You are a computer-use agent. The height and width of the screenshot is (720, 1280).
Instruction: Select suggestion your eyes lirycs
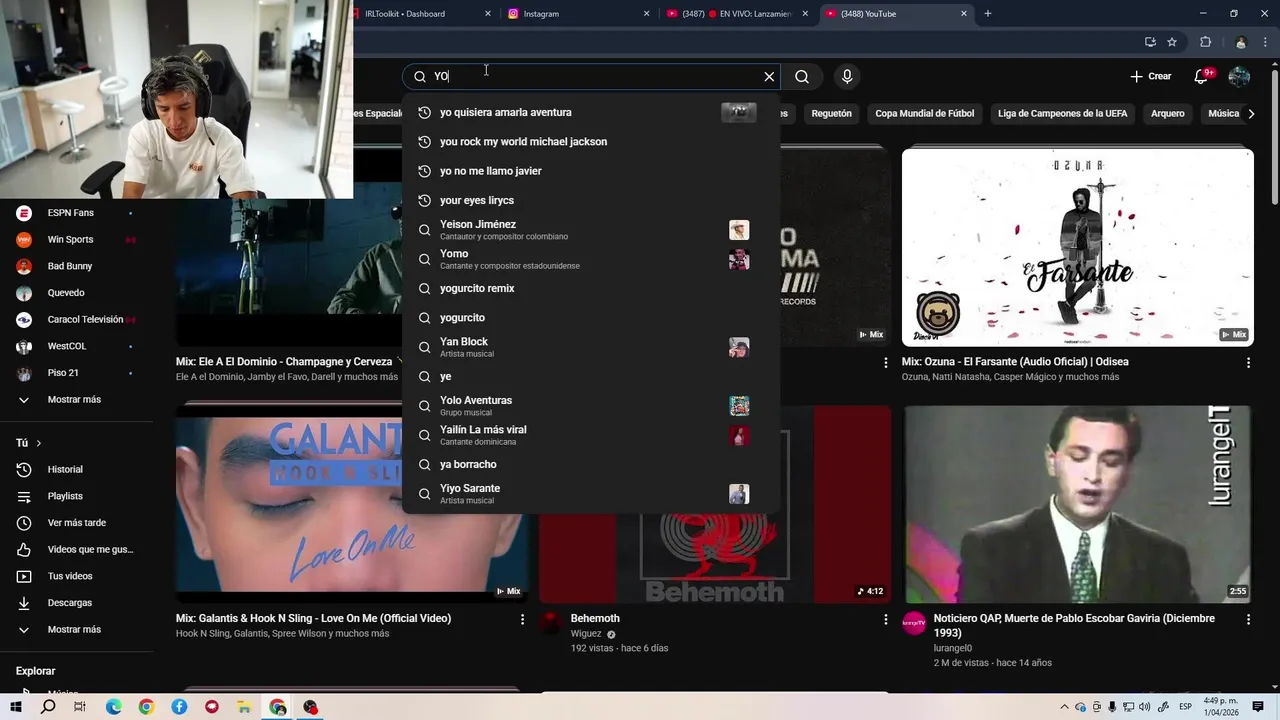590,200
